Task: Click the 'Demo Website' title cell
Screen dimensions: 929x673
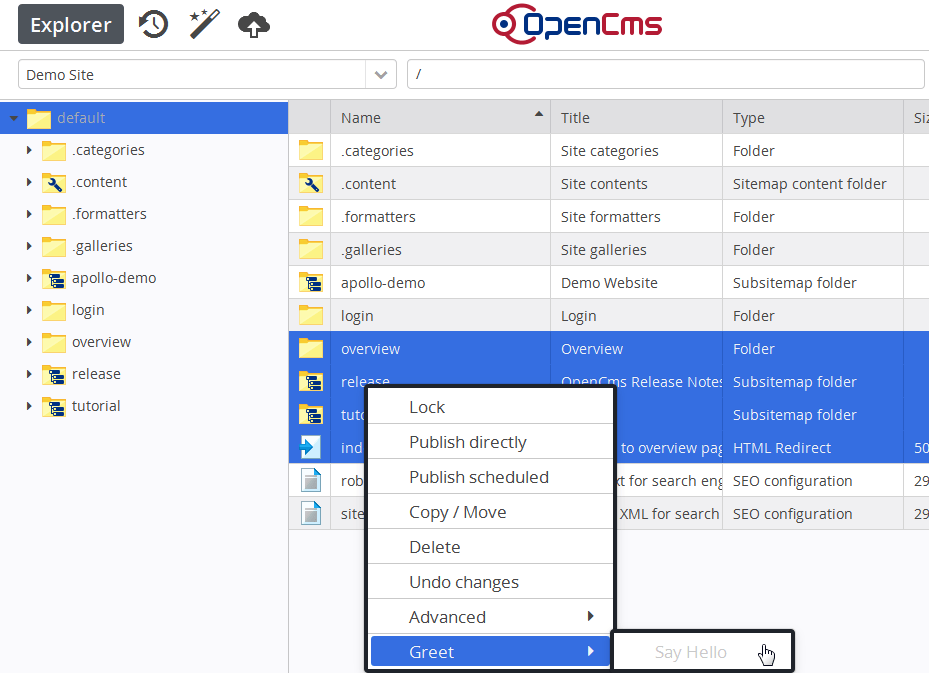Action: point(637,283)
